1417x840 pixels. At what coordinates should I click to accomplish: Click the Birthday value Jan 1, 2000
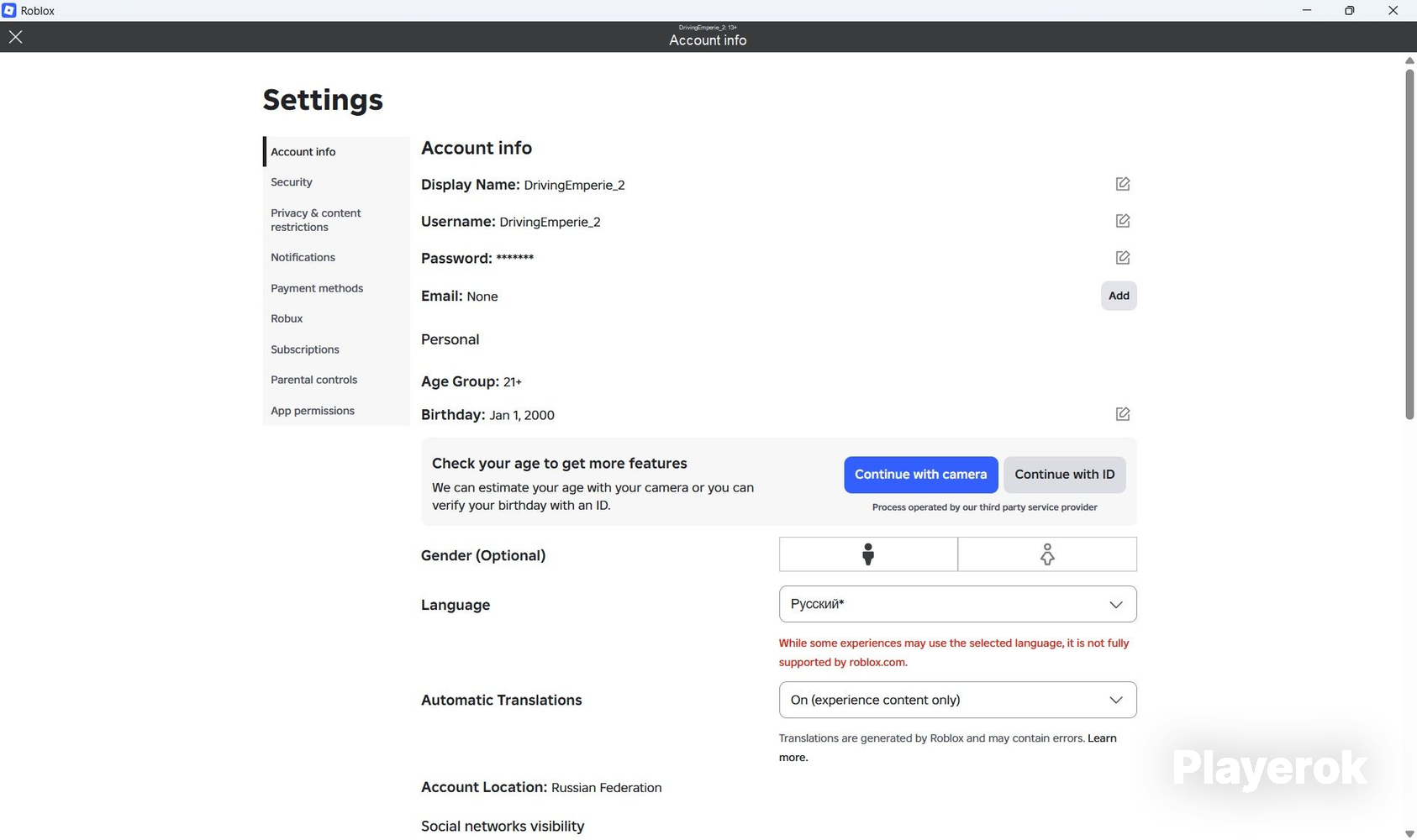(x=522, y=415)
